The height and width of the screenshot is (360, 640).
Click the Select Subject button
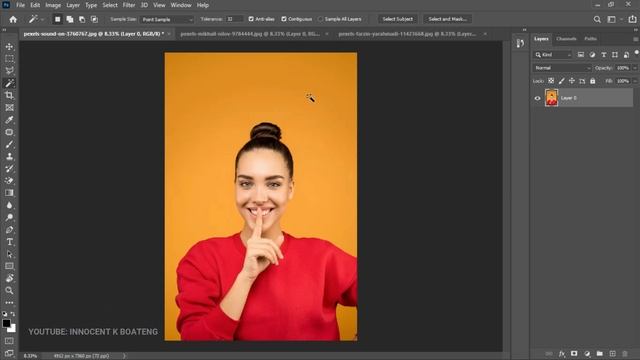point(398,19)
